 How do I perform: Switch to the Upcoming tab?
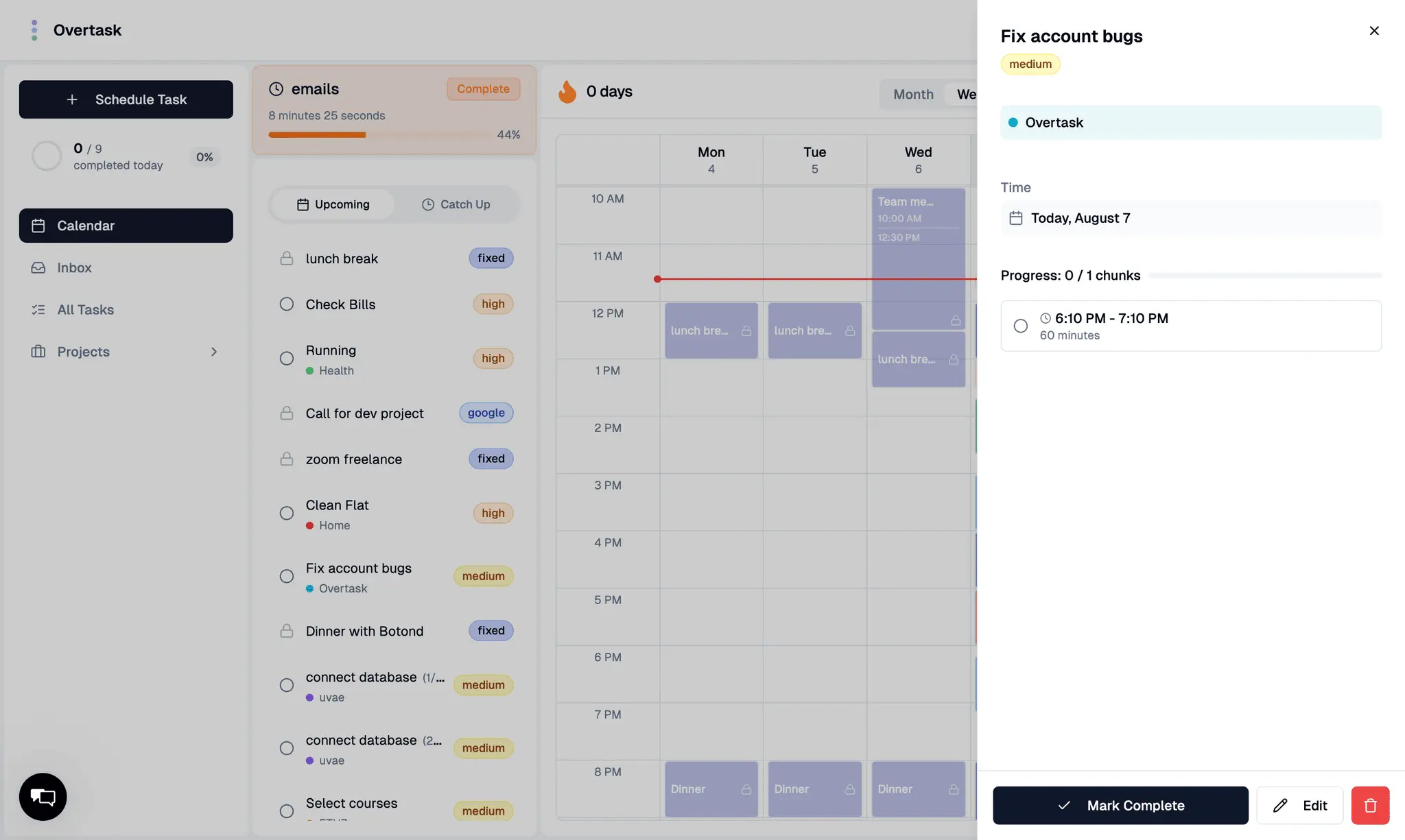(333, 204)
